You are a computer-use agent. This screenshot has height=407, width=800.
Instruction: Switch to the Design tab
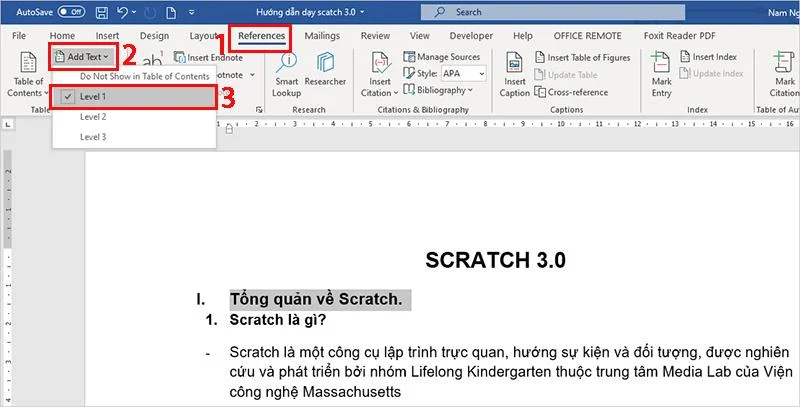point(154,36)
